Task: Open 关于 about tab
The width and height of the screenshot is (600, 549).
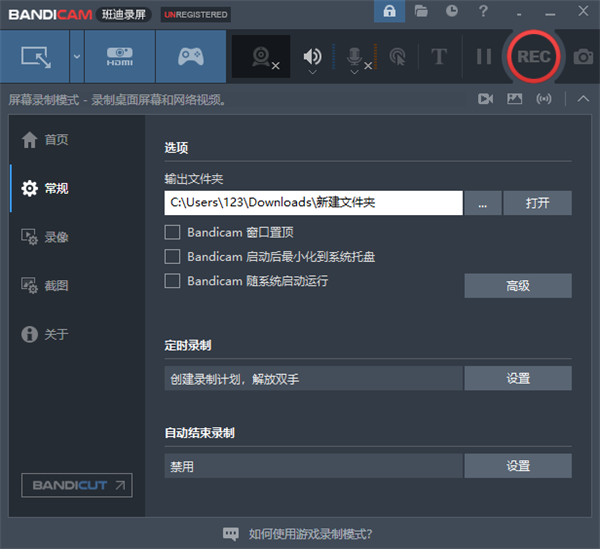Action: point(45,334)
